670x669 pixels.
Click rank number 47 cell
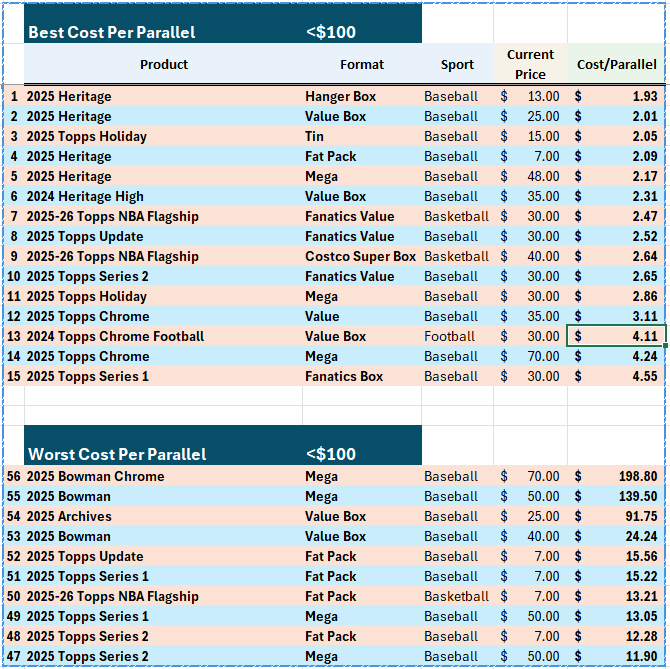tap(14, 657)
